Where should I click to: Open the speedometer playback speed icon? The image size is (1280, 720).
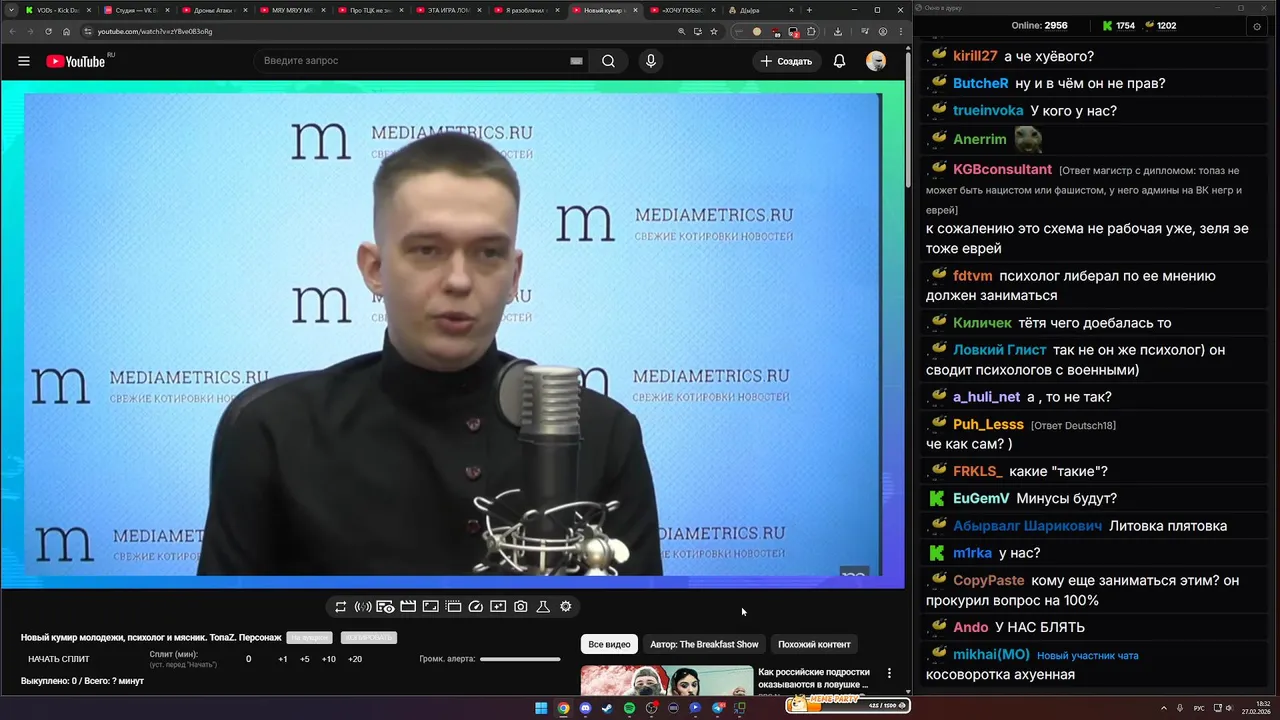pos(476,606)
